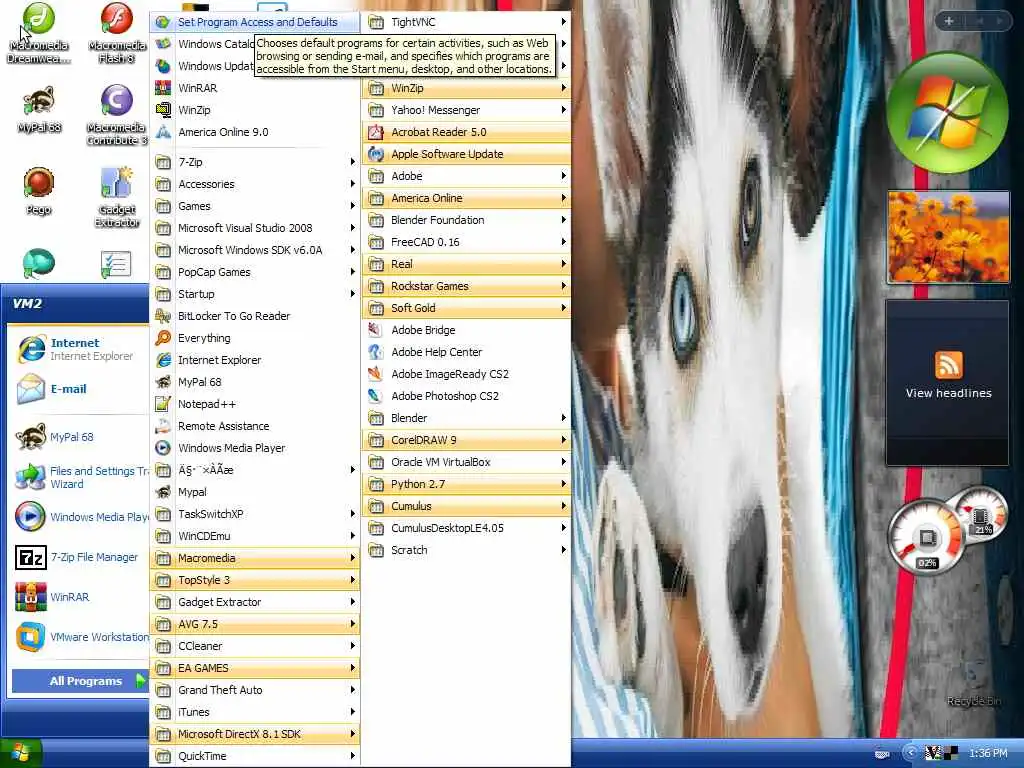The width and height of the screenshot is (1024, 768).
Task: Launch WinRAR from Start menu recent list
Action: 78,597
